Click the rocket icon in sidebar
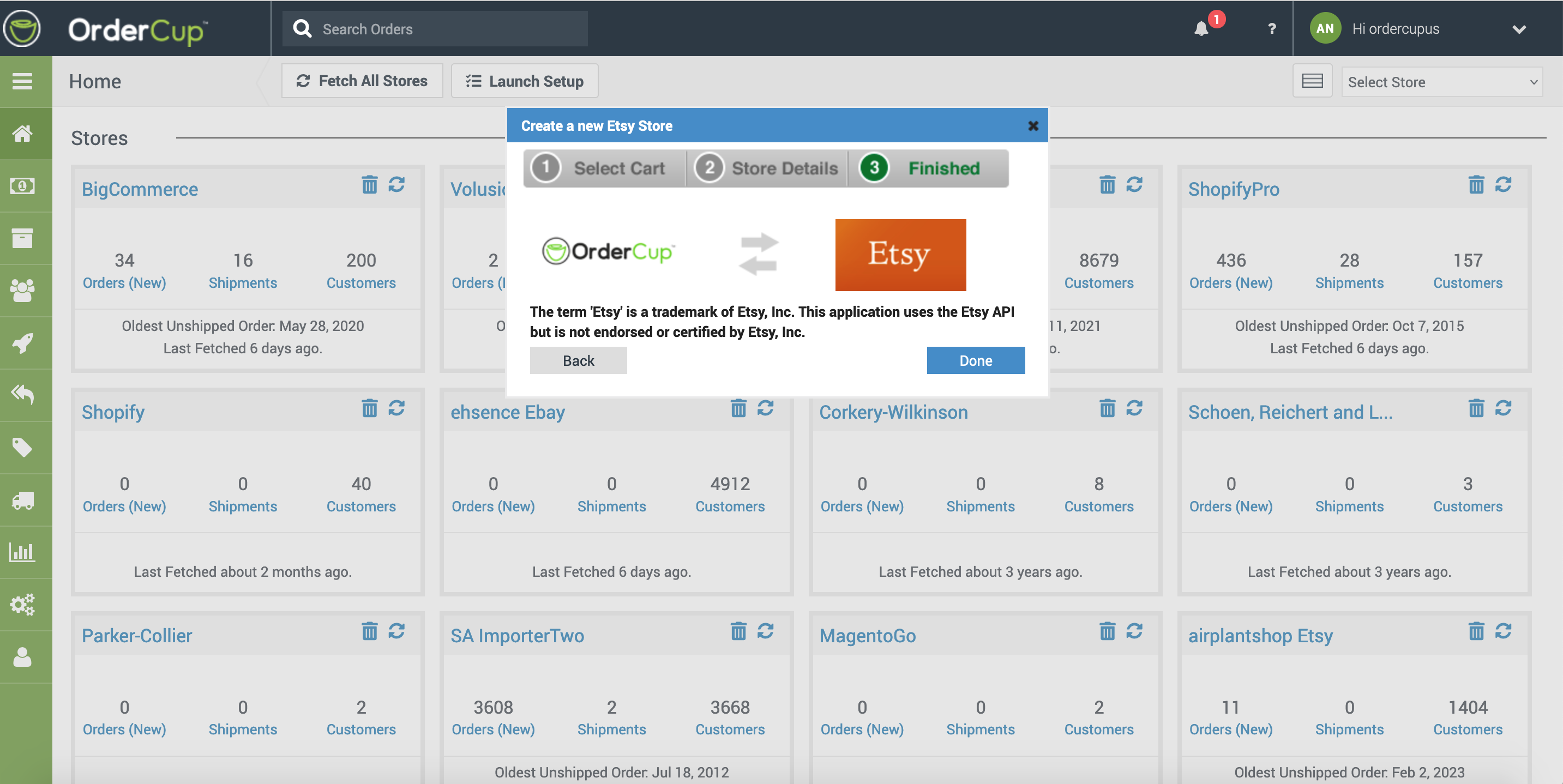The height and width of the screenshot is (784, 1563). 22,343
